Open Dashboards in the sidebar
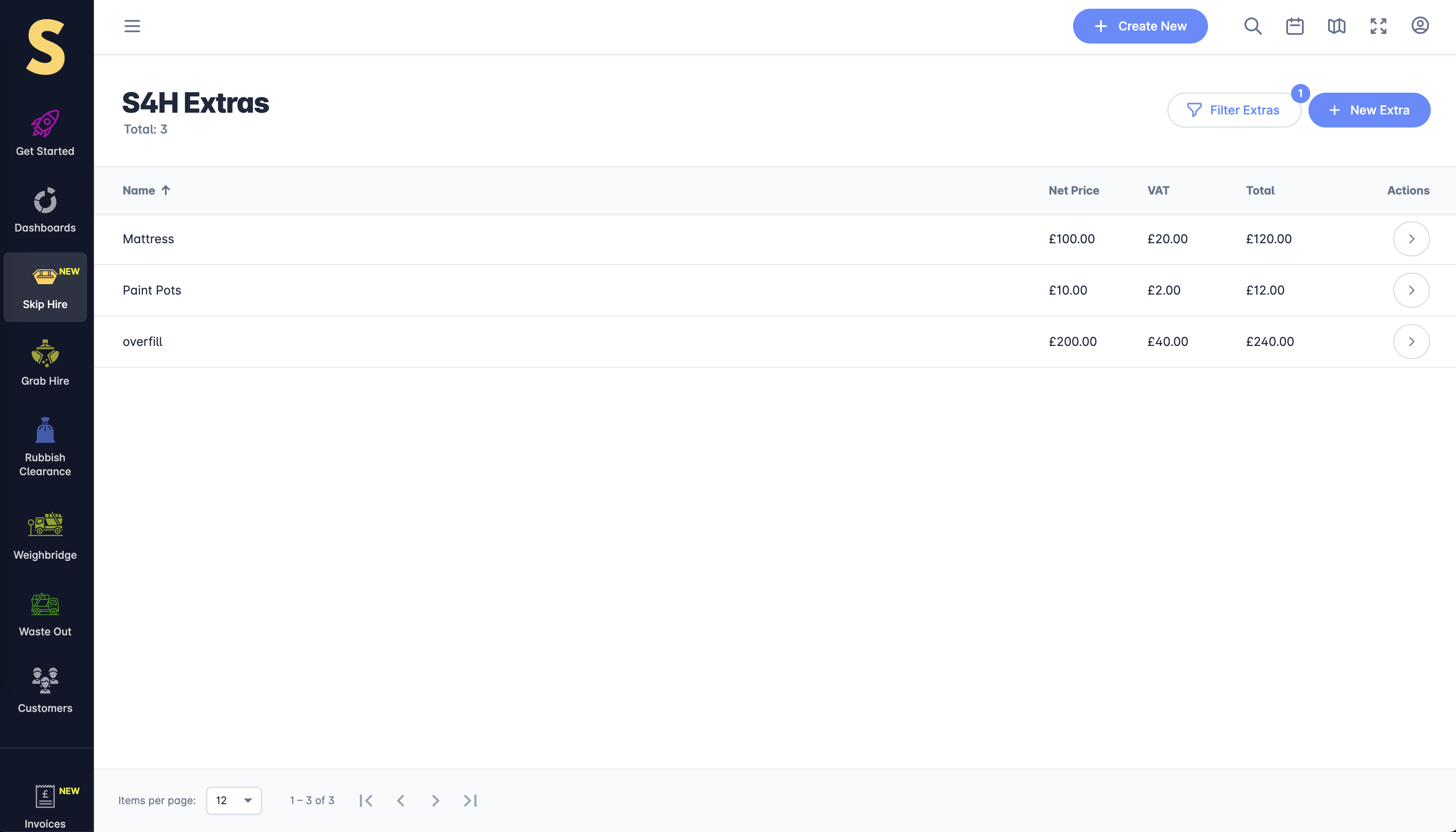The width and height of the screenshot is (1456, 832). (x=45, y=210)
